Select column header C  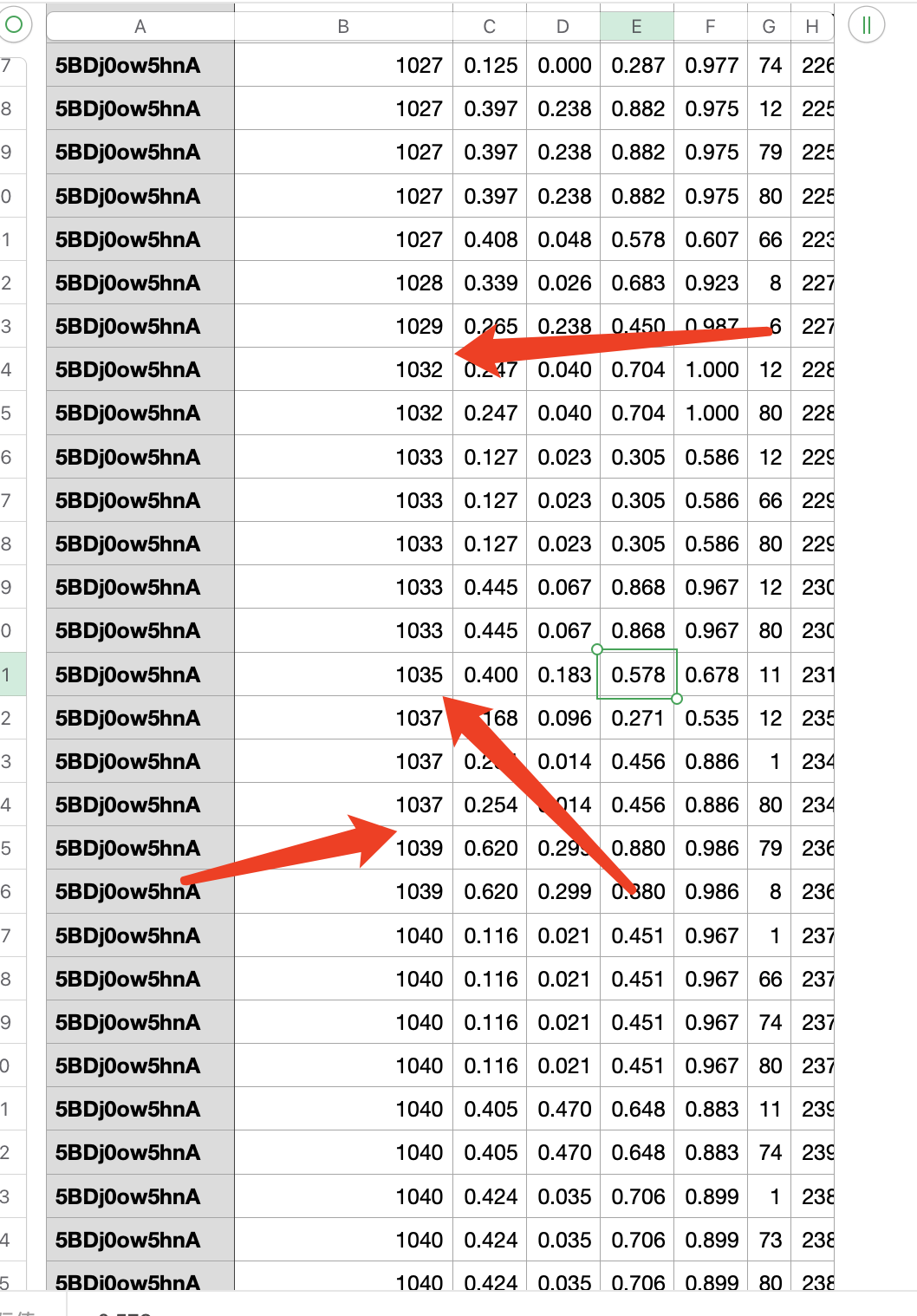click(x=489, y=26)
